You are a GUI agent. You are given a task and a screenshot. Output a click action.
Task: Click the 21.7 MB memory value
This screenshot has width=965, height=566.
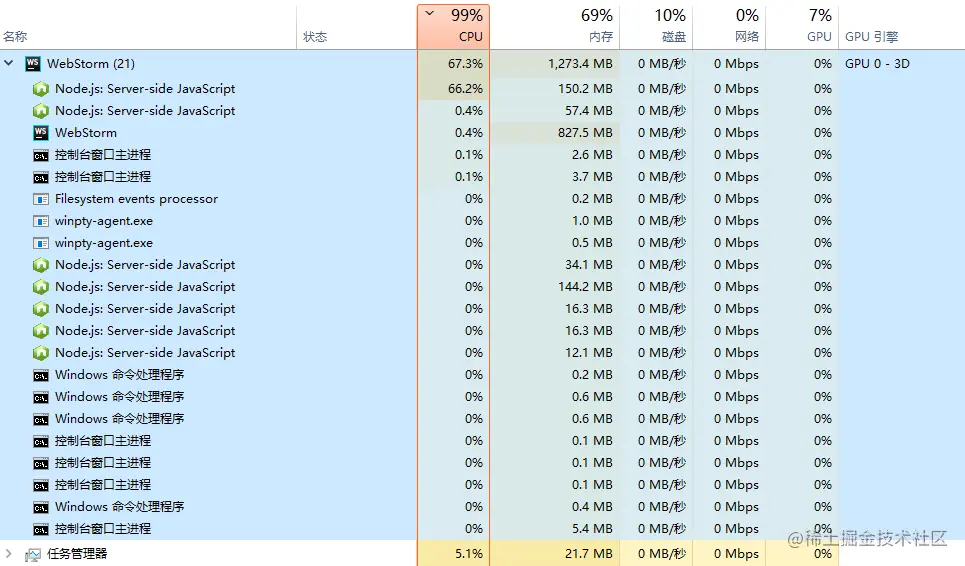(x=589, y=554)
